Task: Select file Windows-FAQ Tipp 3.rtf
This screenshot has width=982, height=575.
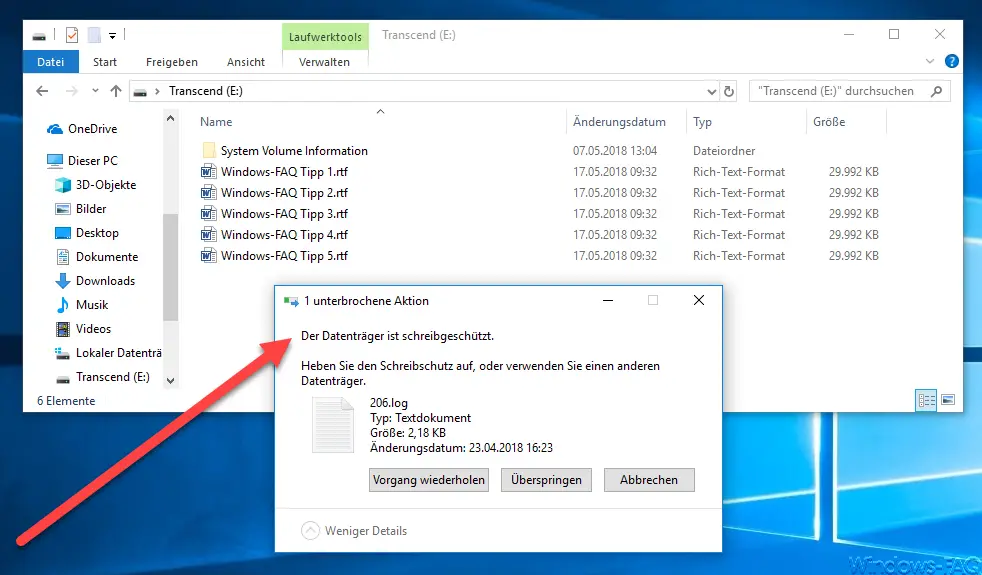Action: (284, 214)
